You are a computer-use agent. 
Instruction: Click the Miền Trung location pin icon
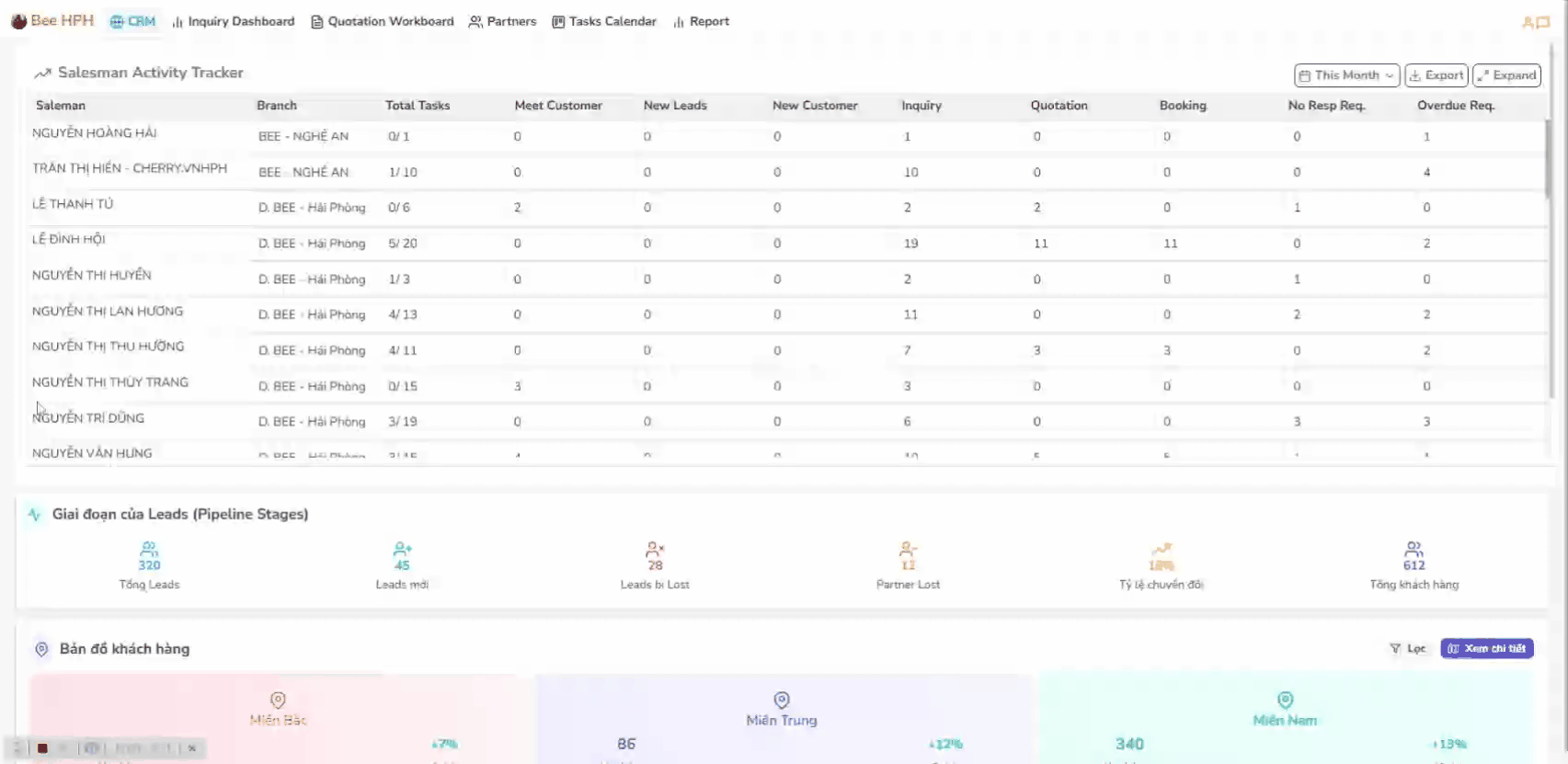pos(782,700)
